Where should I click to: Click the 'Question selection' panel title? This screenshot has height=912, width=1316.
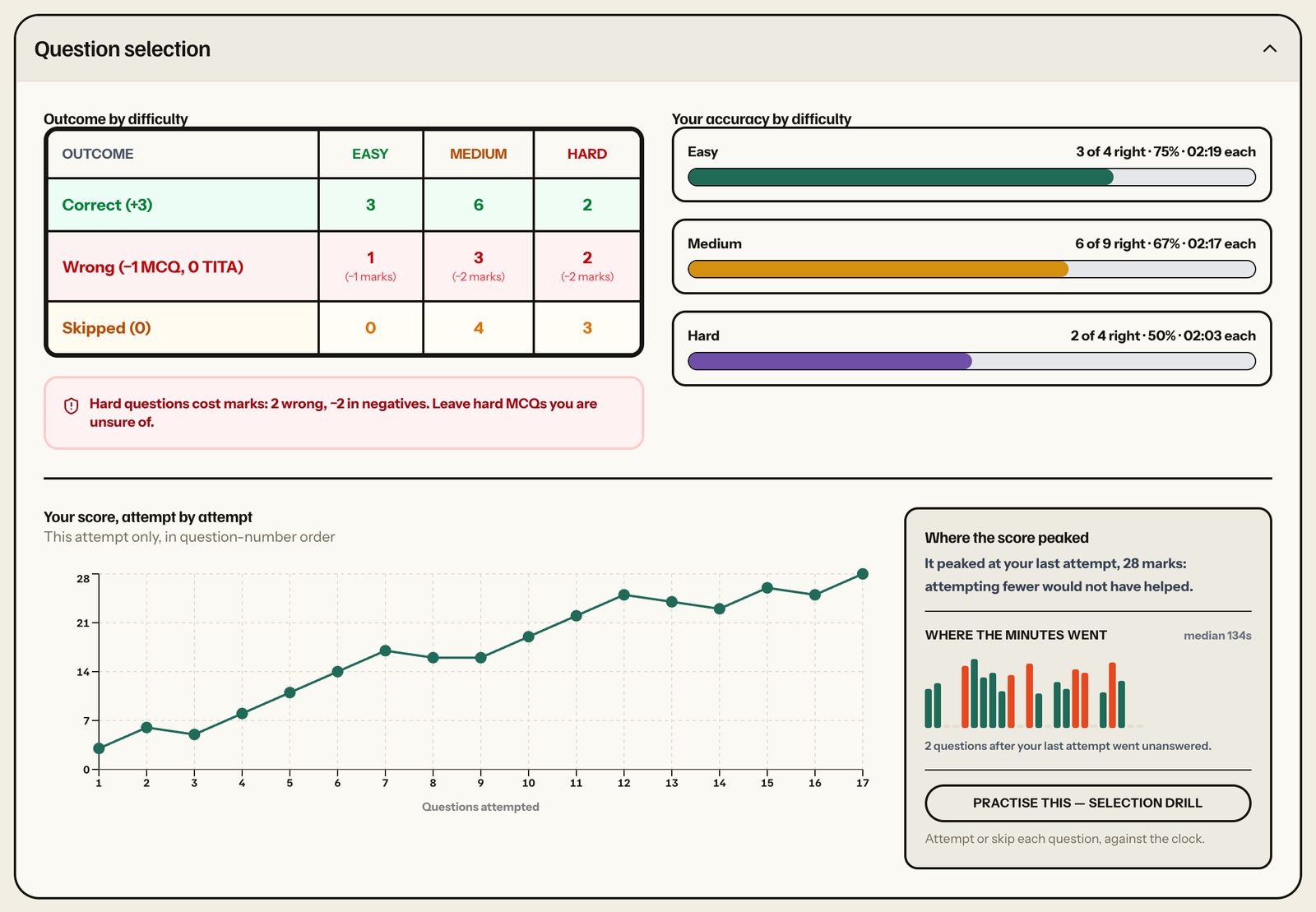123,49
